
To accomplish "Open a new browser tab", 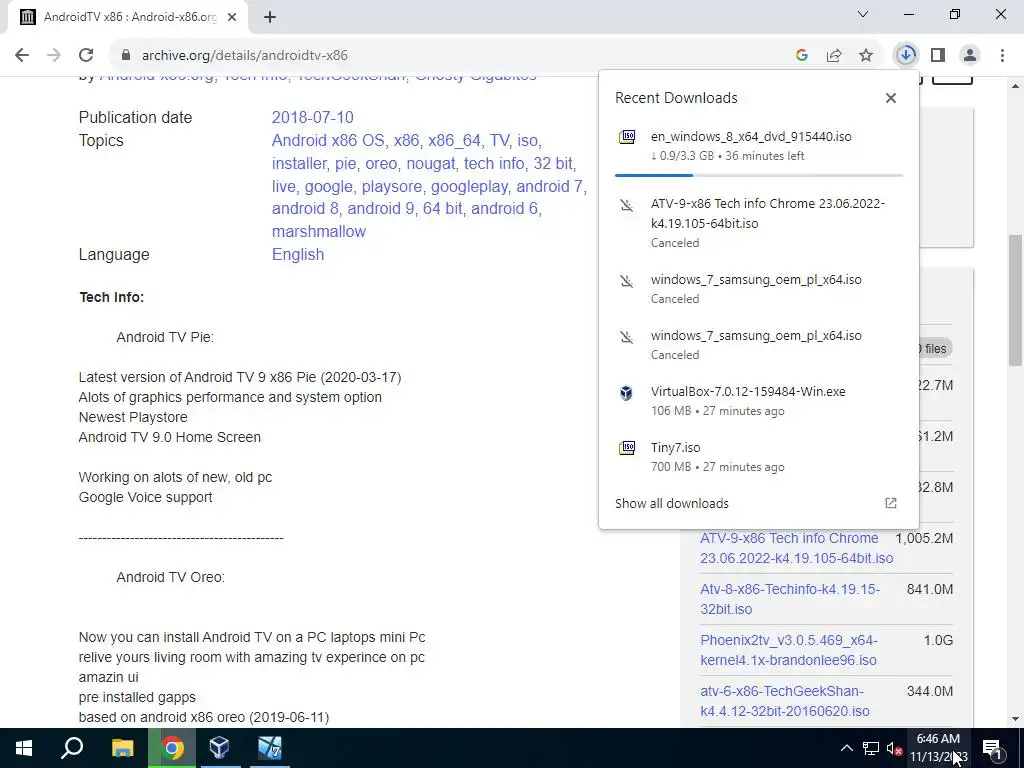I will [x=270, y=17].
